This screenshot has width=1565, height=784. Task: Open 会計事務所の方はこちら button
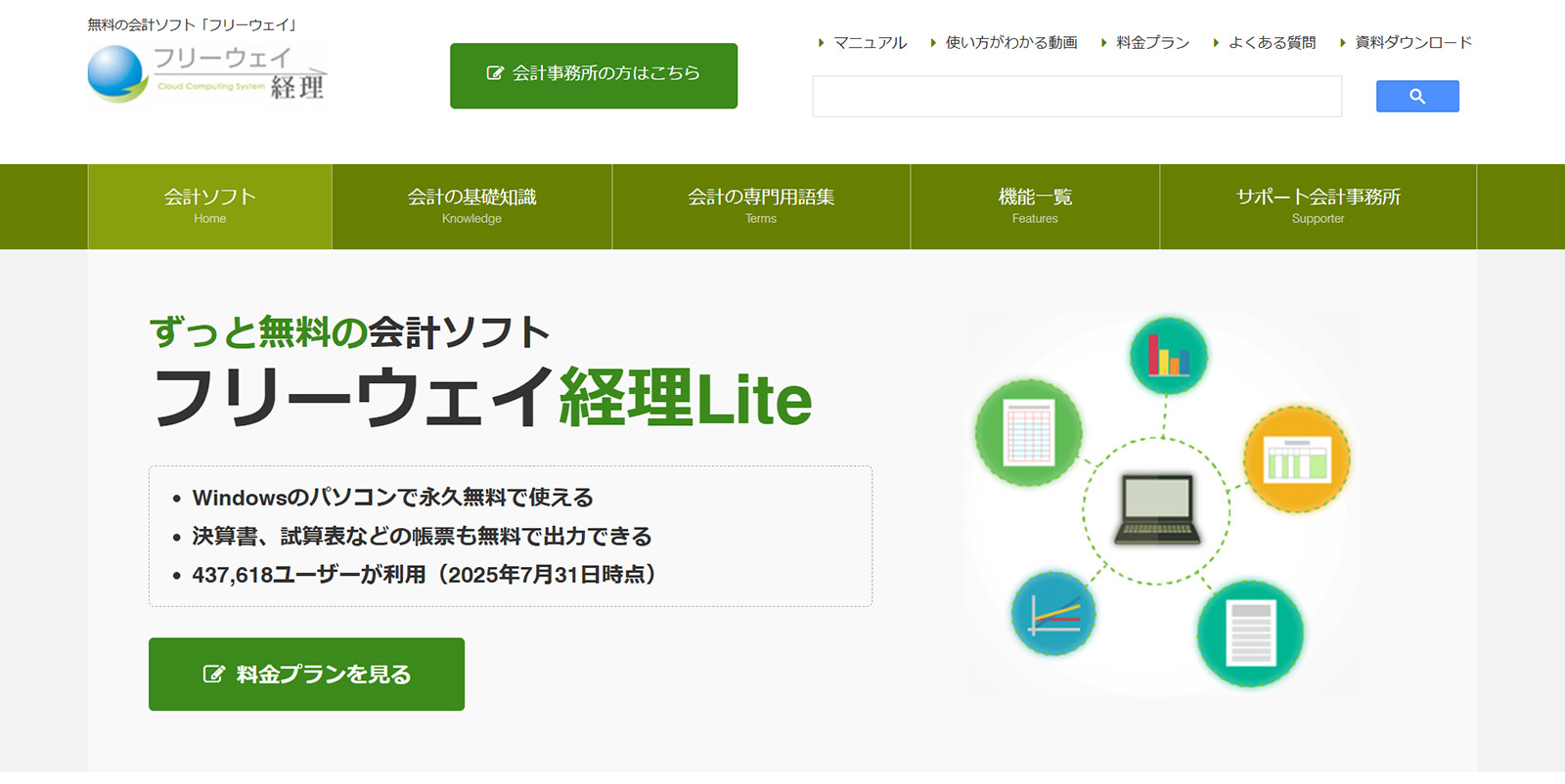pos(594,75)
